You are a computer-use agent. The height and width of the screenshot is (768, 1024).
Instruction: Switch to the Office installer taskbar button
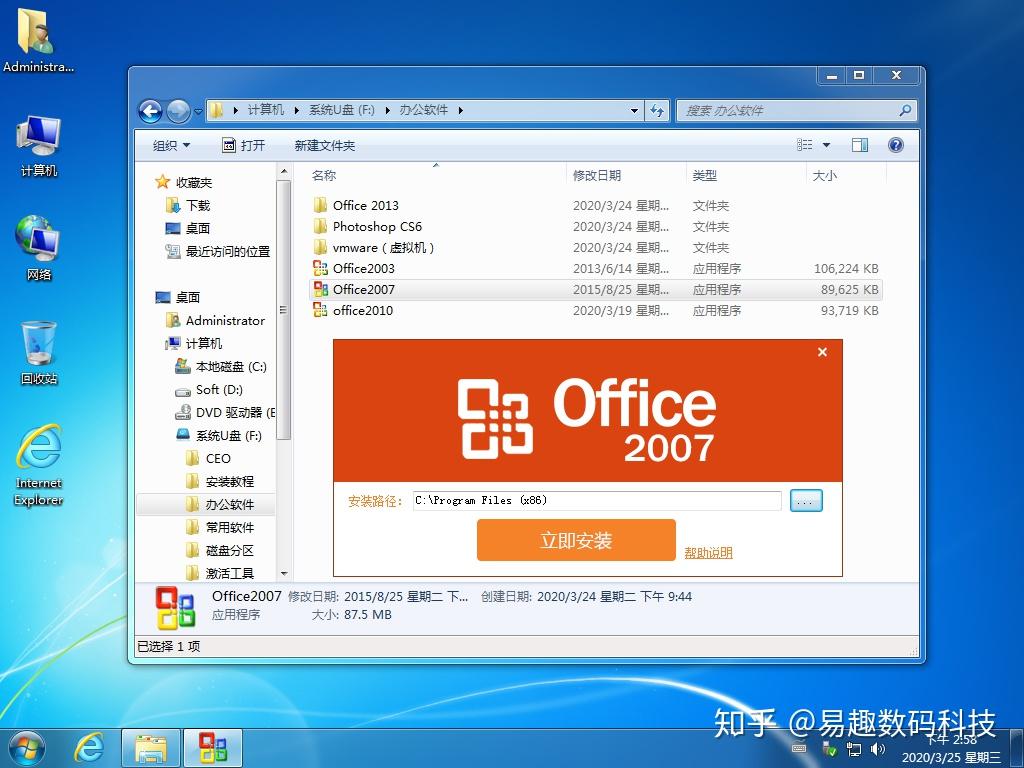tap(213, 748)
